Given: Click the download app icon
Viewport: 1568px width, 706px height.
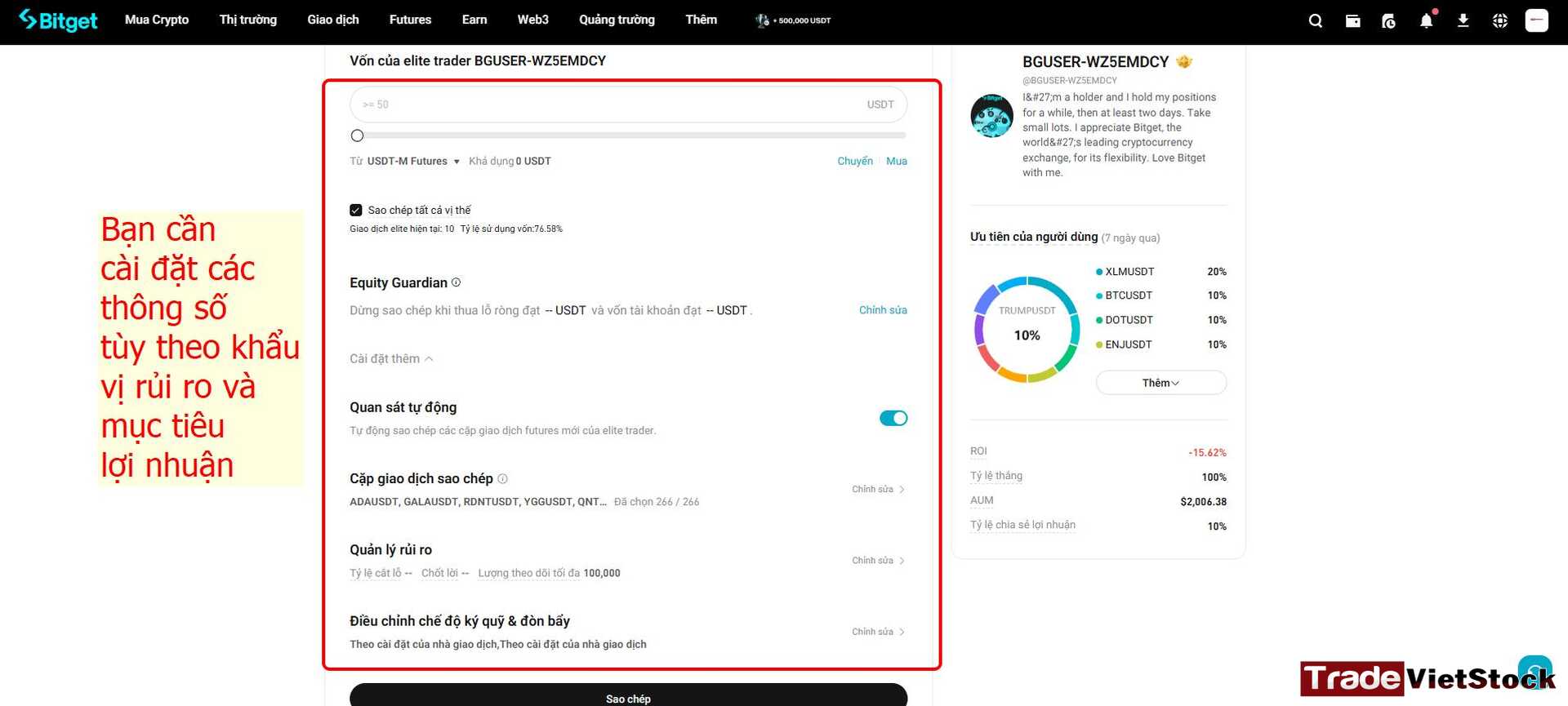Looking at the screenshot, I should [x=1463, y=21].
